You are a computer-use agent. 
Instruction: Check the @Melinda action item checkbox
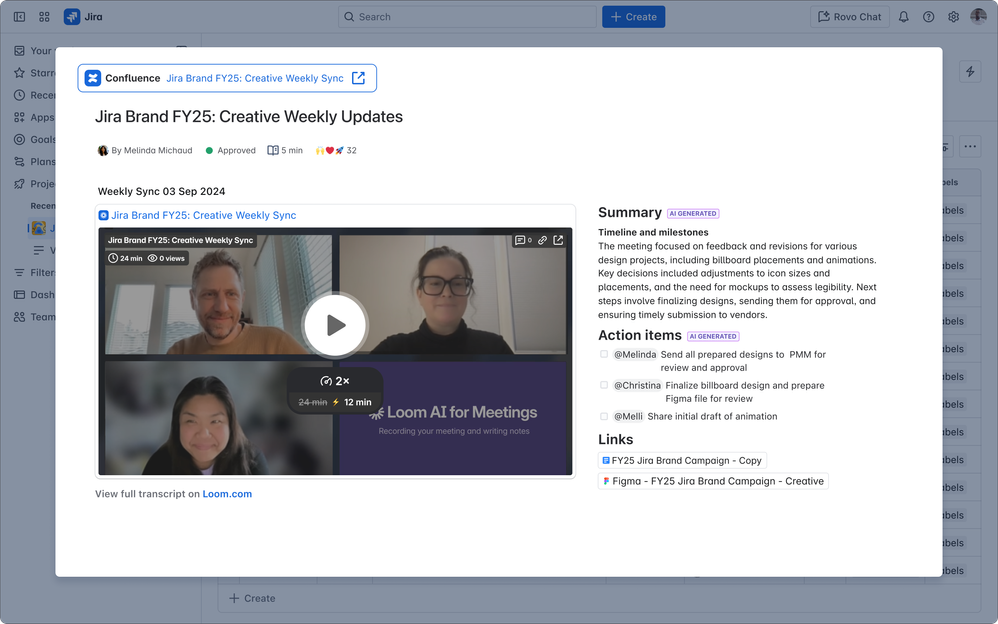(603, 354)
